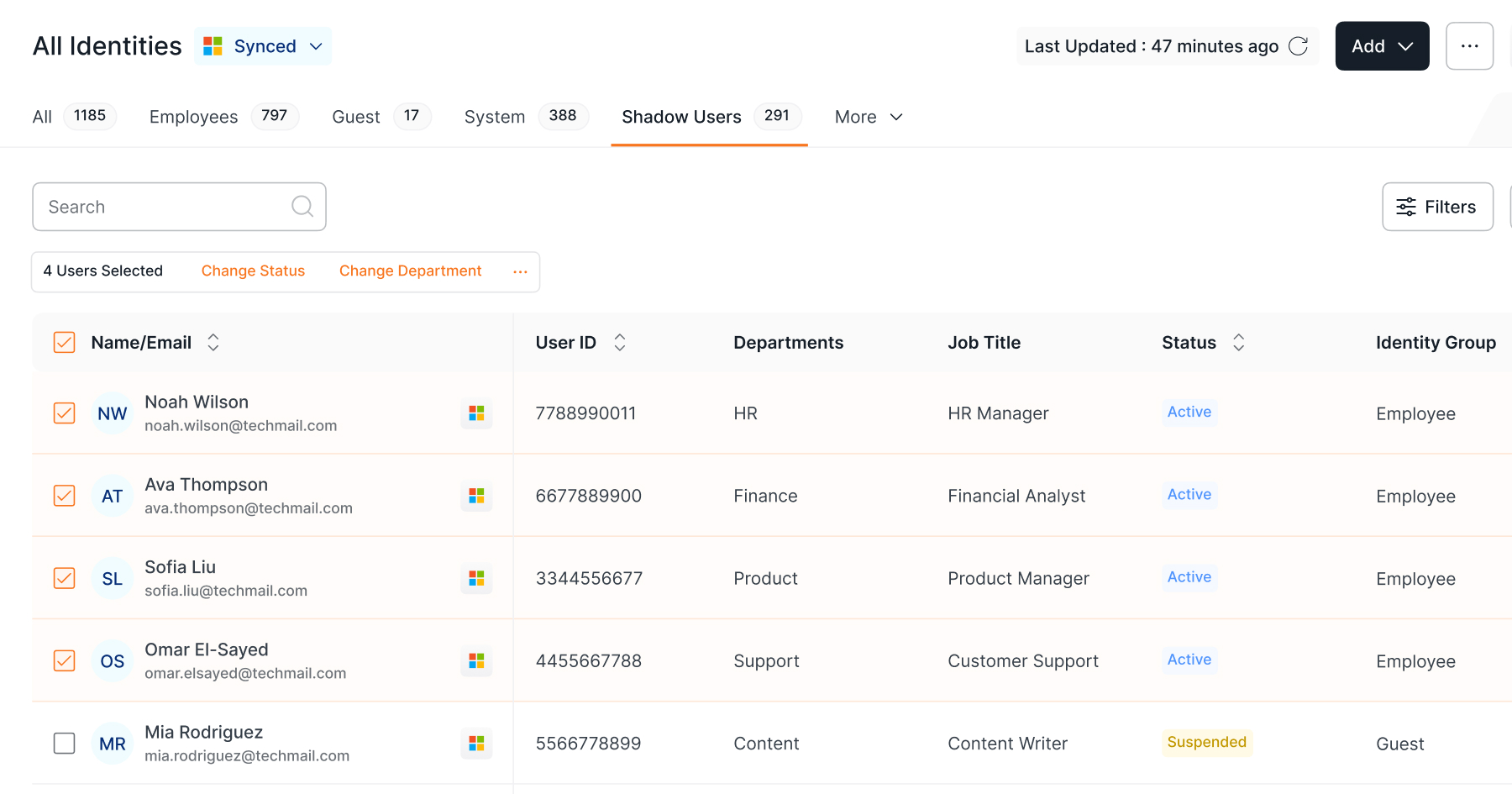Click the Departments column header
The image size is (1512, 794).
tap(788, 342)
